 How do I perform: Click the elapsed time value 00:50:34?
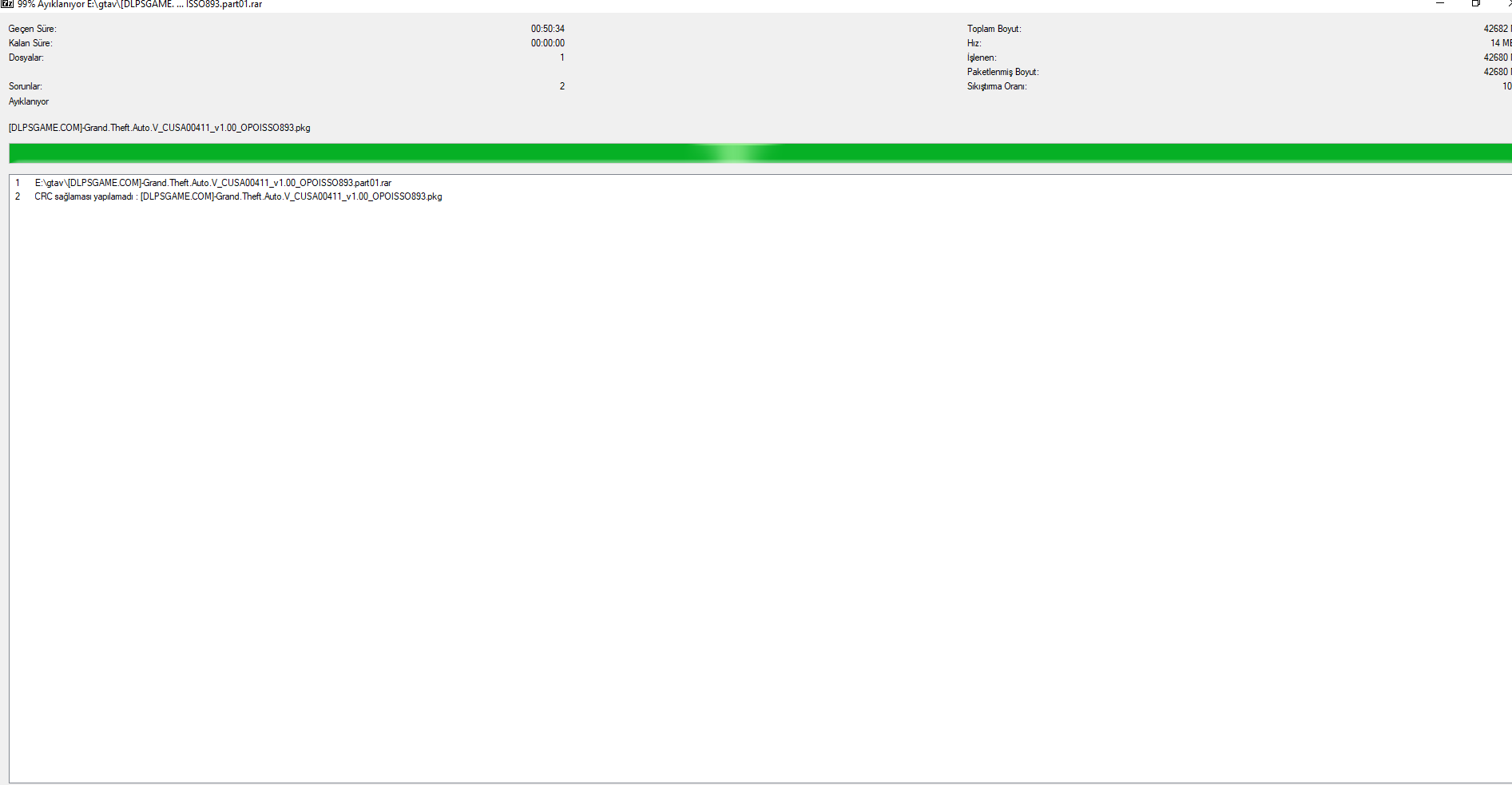coord(547,29)
